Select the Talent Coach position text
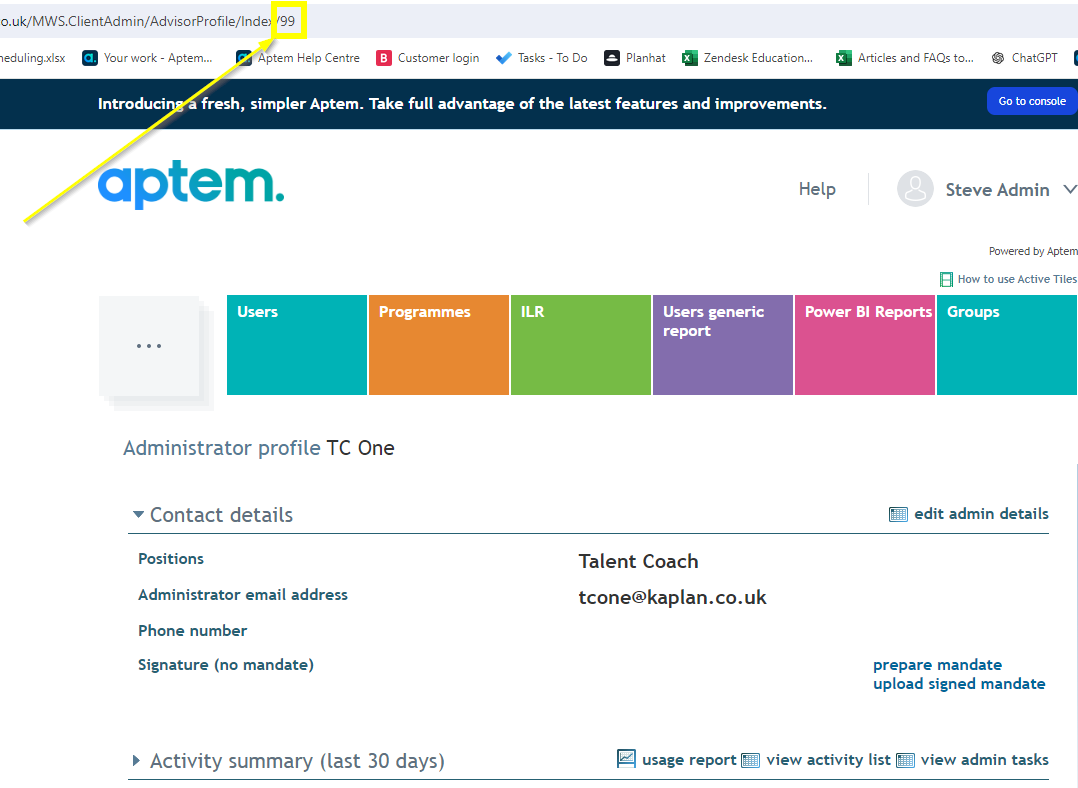The width and height of the screenshot is (1078, 788). [x=638, y=562]
